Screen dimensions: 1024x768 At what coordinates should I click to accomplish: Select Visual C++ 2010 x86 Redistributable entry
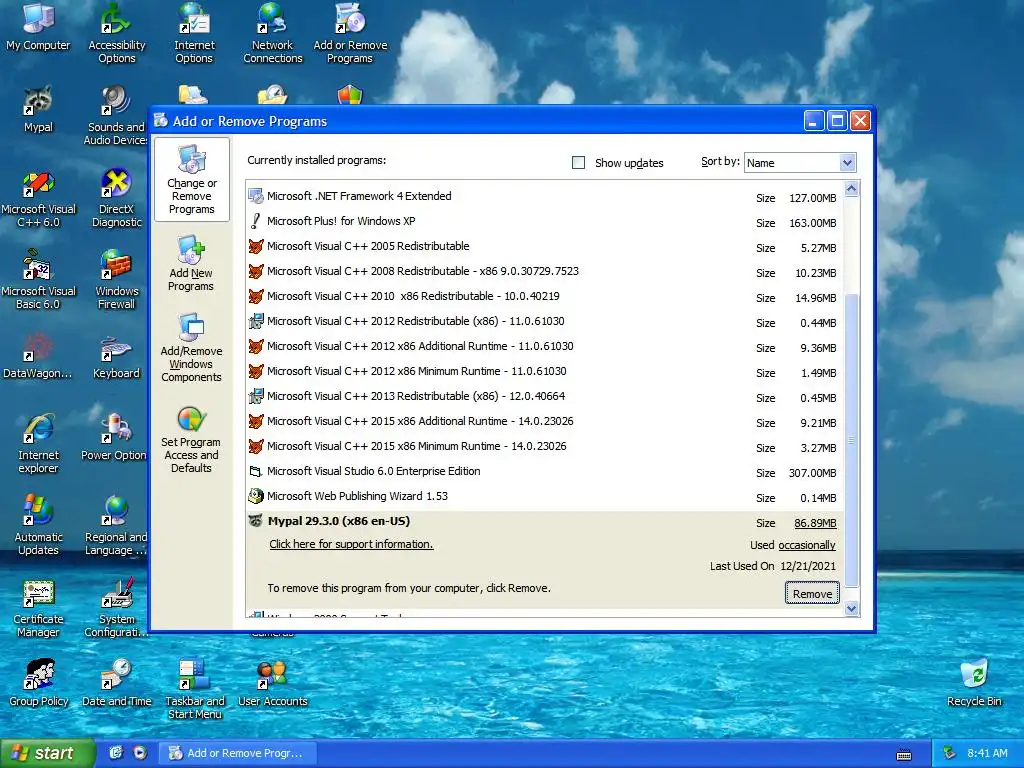(545, 296)
